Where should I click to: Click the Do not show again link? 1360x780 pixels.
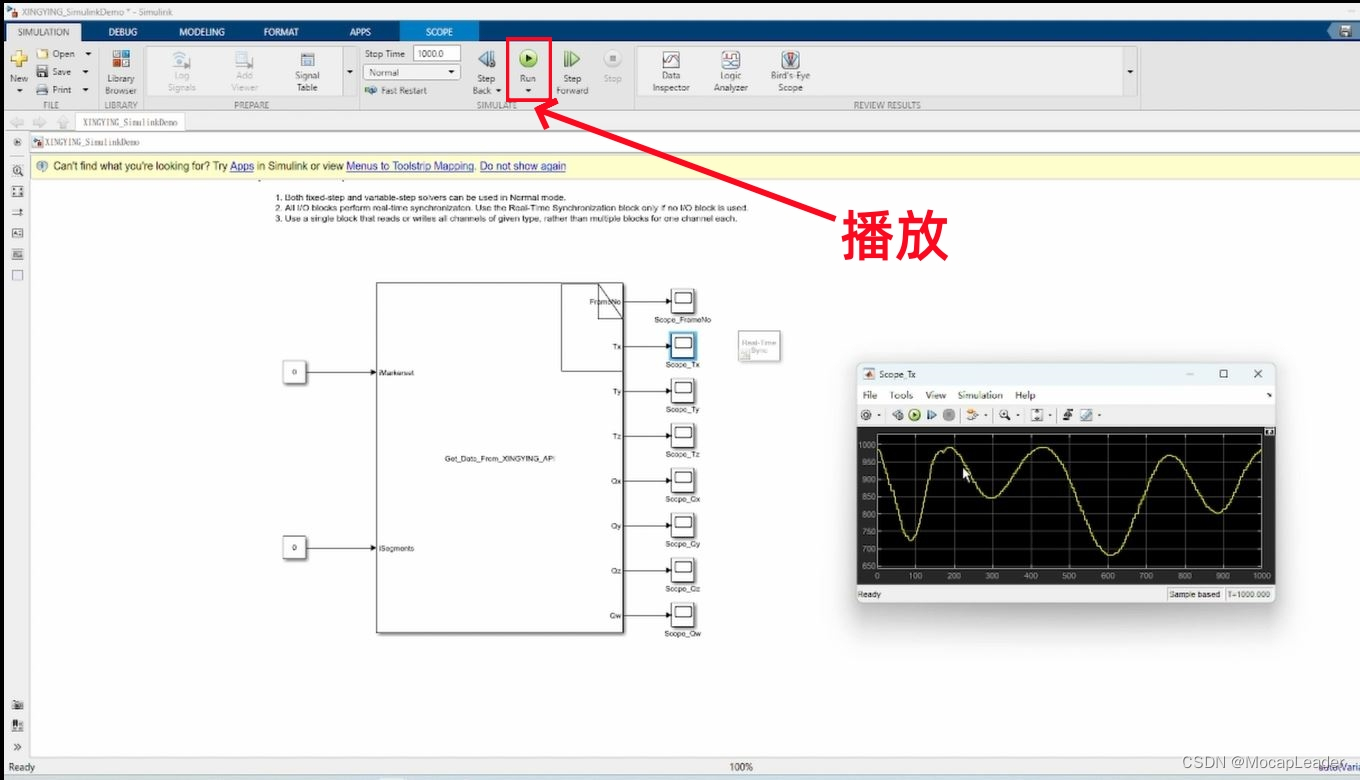point(523,166)
